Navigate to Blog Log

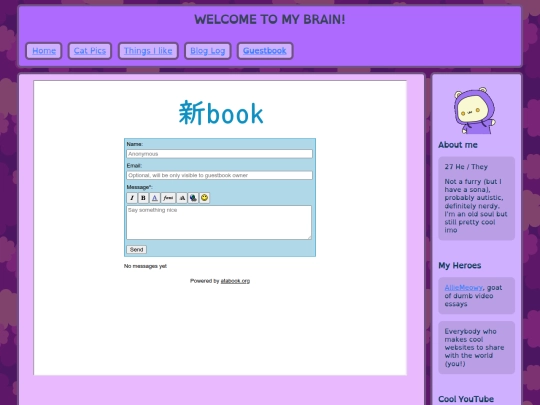click(x=208, y=51)
